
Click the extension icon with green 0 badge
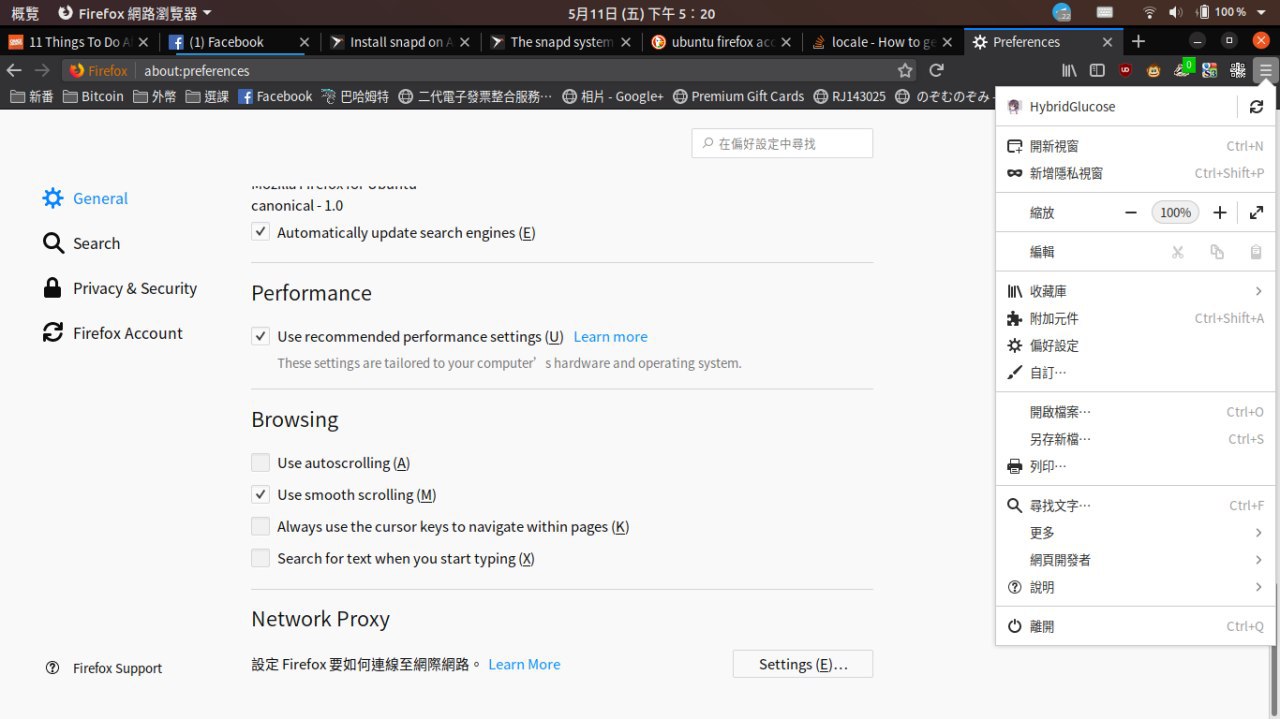1183,69
